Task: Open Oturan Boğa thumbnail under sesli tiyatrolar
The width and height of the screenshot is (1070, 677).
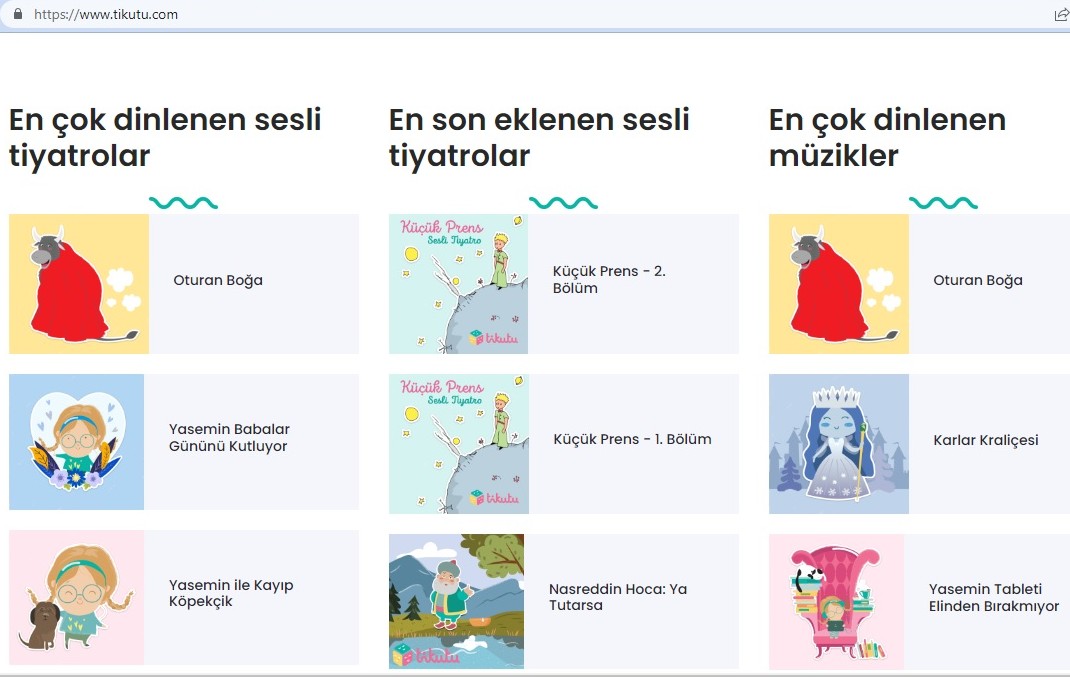Action: pyautogui.click(x=78, y=284)
